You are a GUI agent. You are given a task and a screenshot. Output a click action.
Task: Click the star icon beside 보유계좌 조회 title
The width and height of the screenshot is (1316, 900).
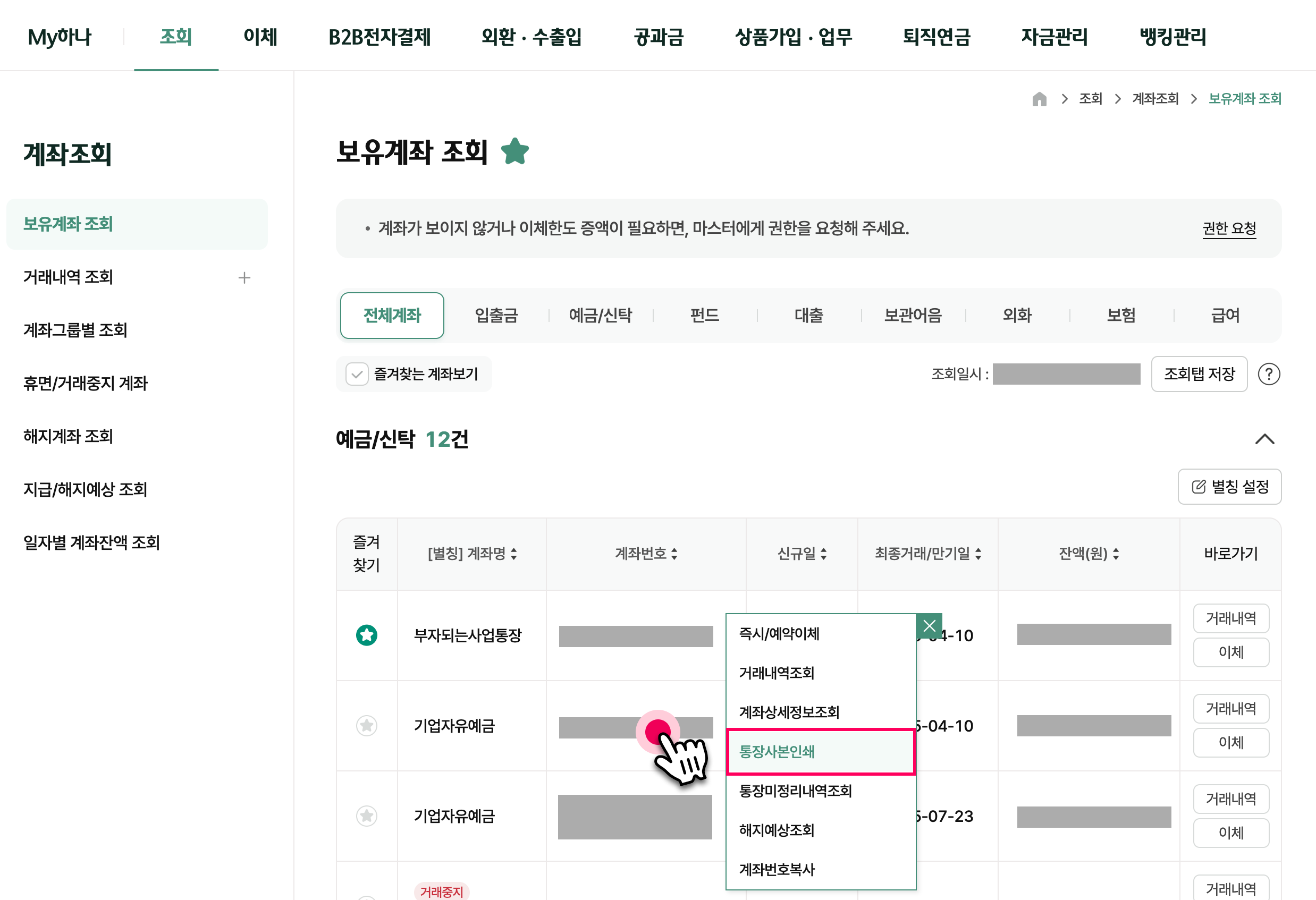point(514,150)
